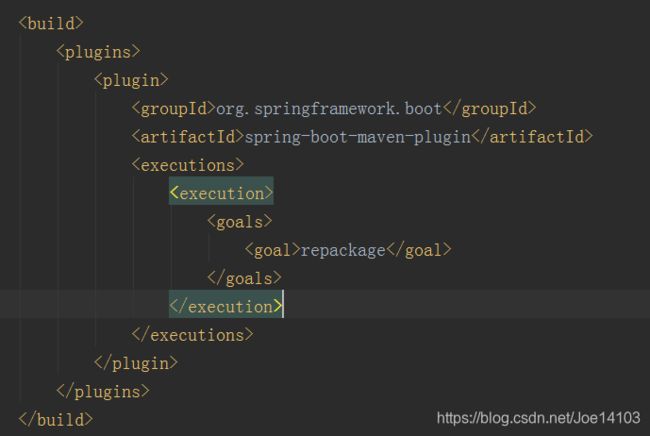650x436 pixels.
Task: Click the closing goal tag after repackage
Action: [x=419, y=250]
